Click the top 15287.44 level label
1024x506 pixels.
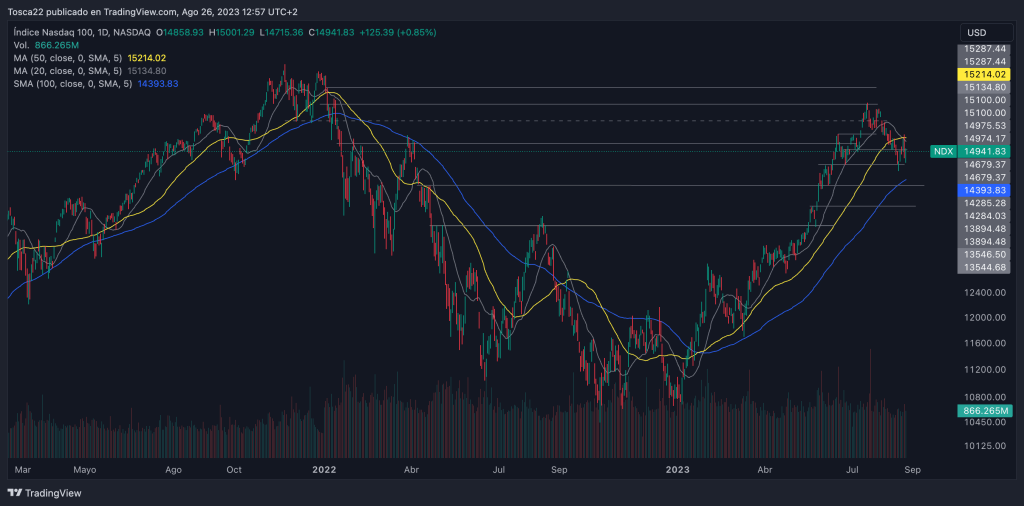coord(986,48)
